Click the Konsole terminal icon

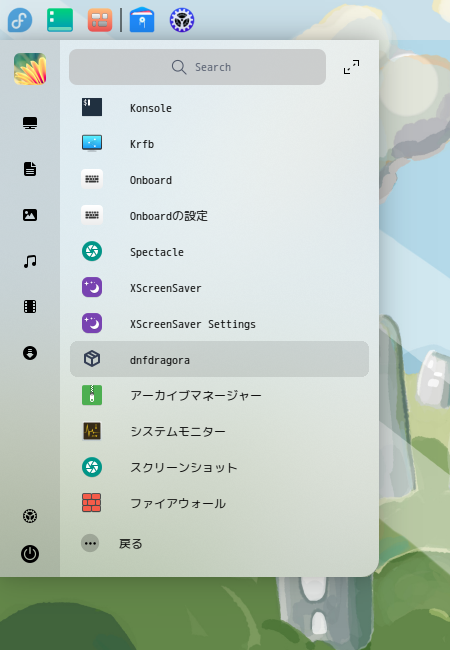[92, 107]
